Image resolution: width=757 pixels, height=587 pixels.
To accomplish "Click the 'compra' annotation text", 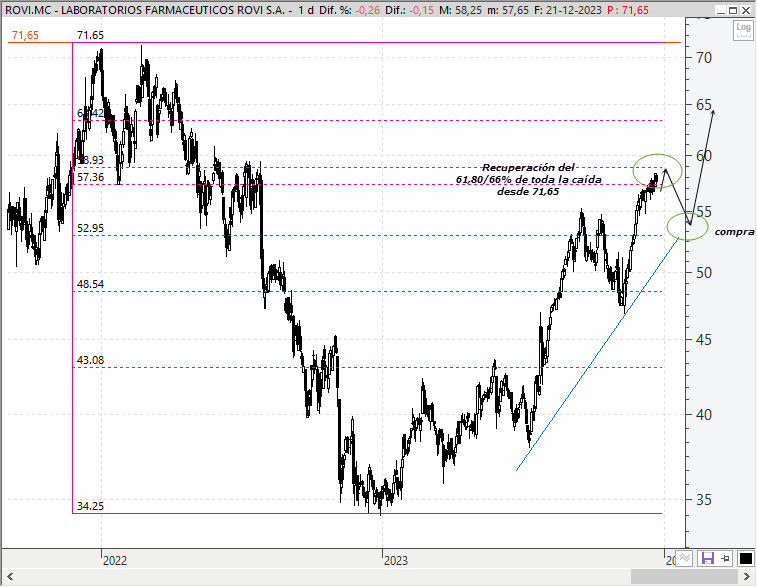I will click(x=734, y=232).
